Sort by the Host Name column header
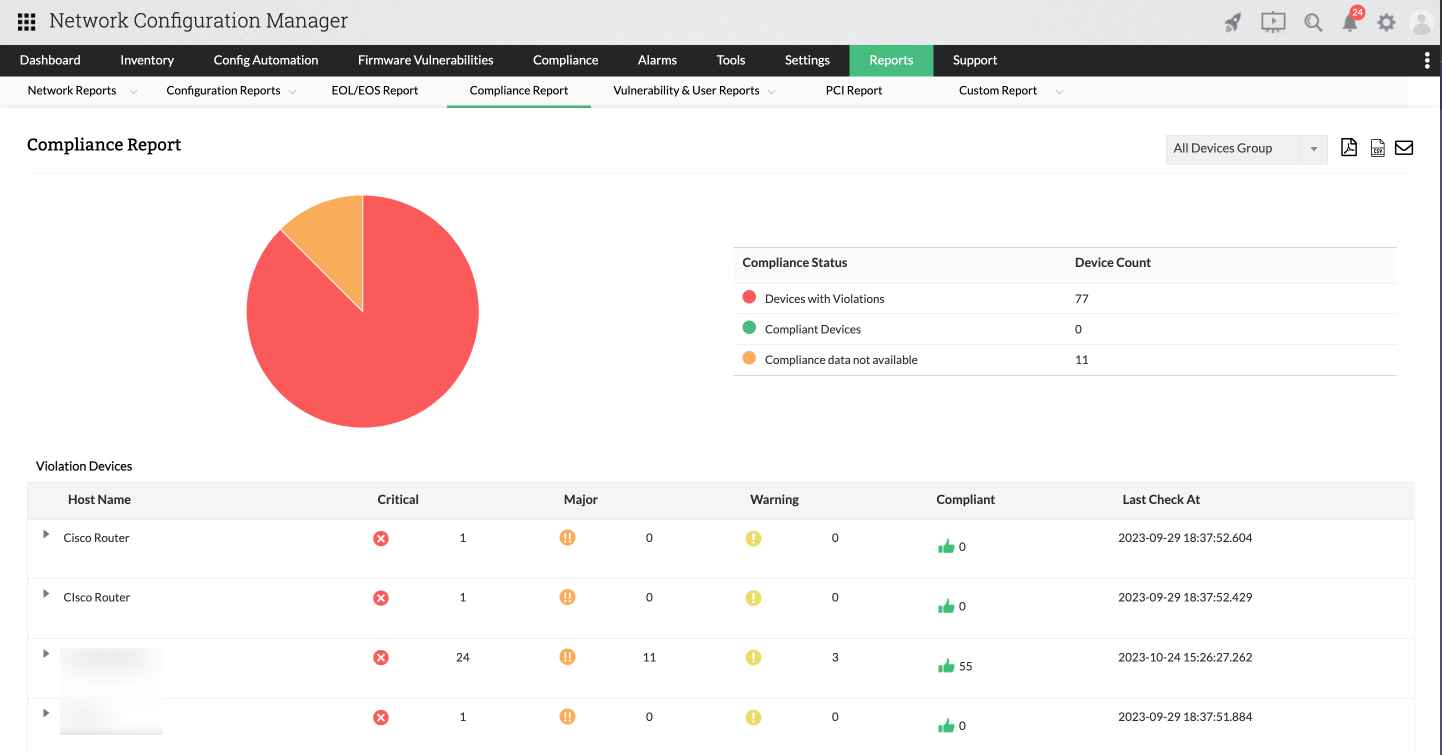Screen dimensions: 1442x755 coord(99,500)
